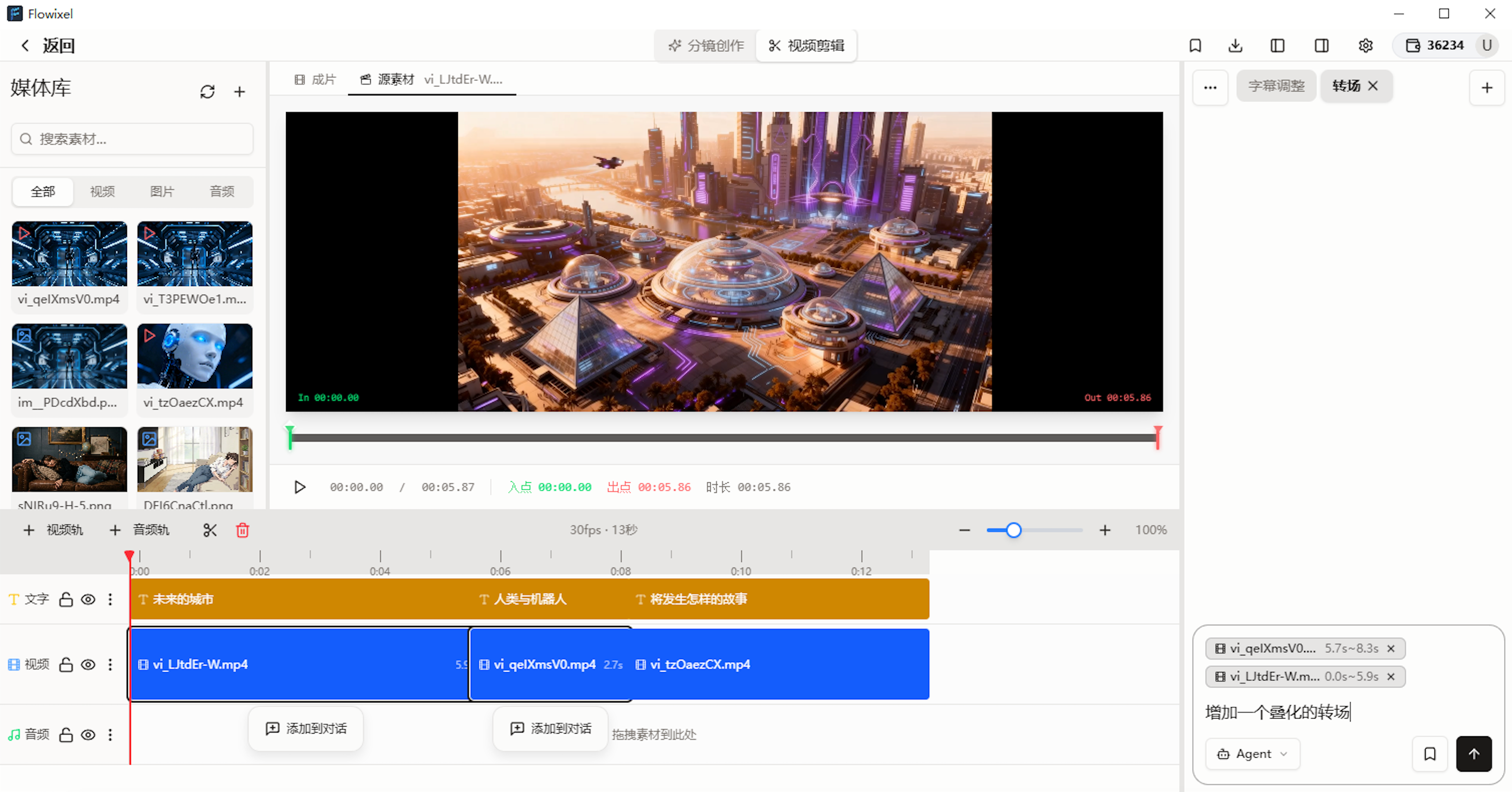Switch to 分镜创作 tab
This screenshot has height=792, width=1512.
pyautogui.click(x=706, y=45)
